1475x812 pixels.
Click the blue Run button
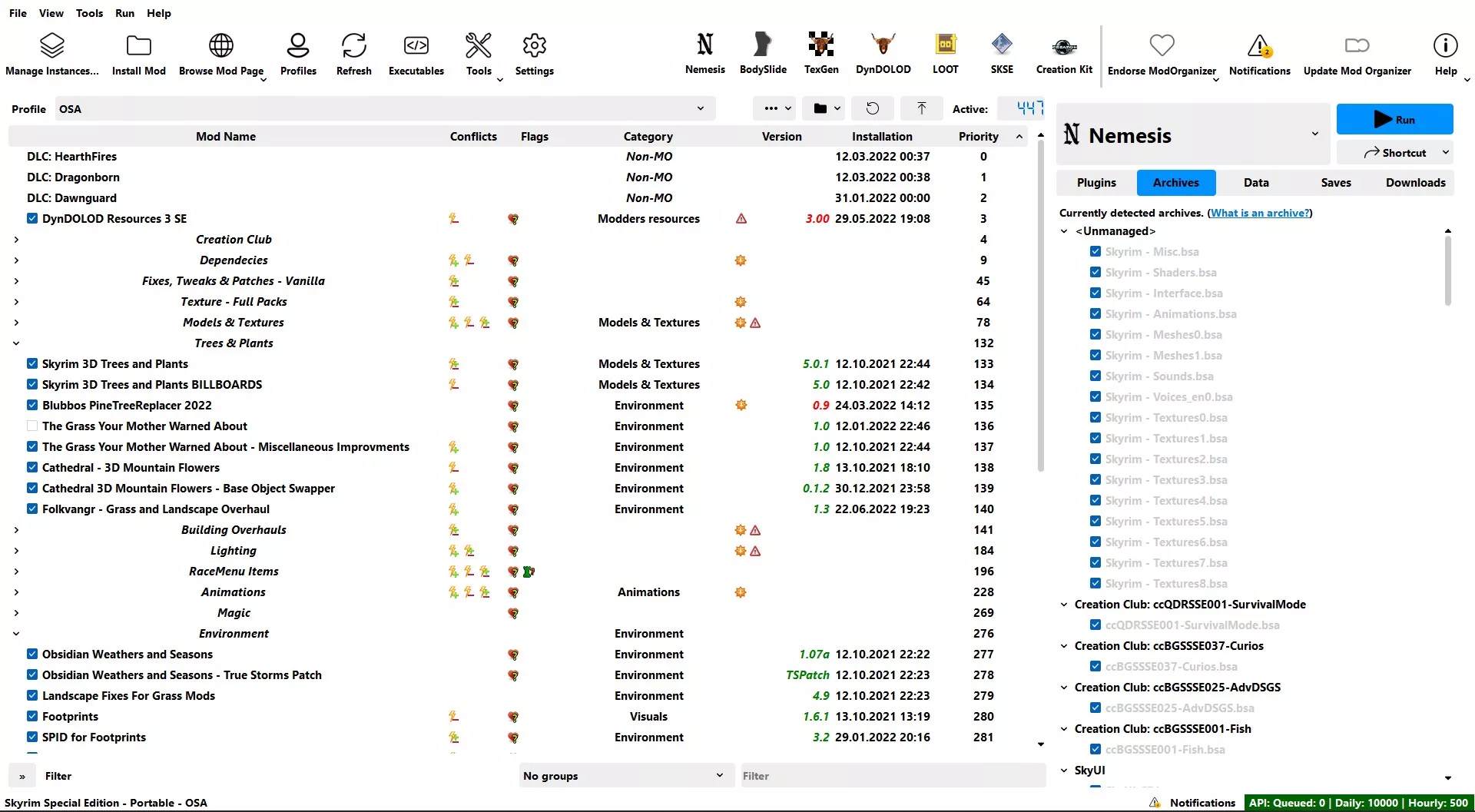coord(1394,119)
